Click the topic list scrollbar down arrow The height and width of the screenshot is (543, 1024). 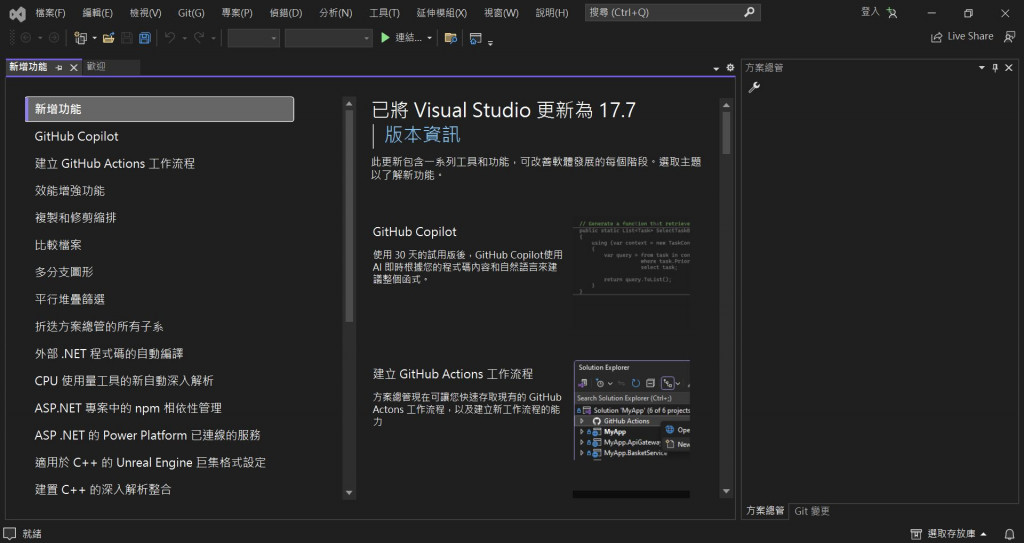(349, 493)
